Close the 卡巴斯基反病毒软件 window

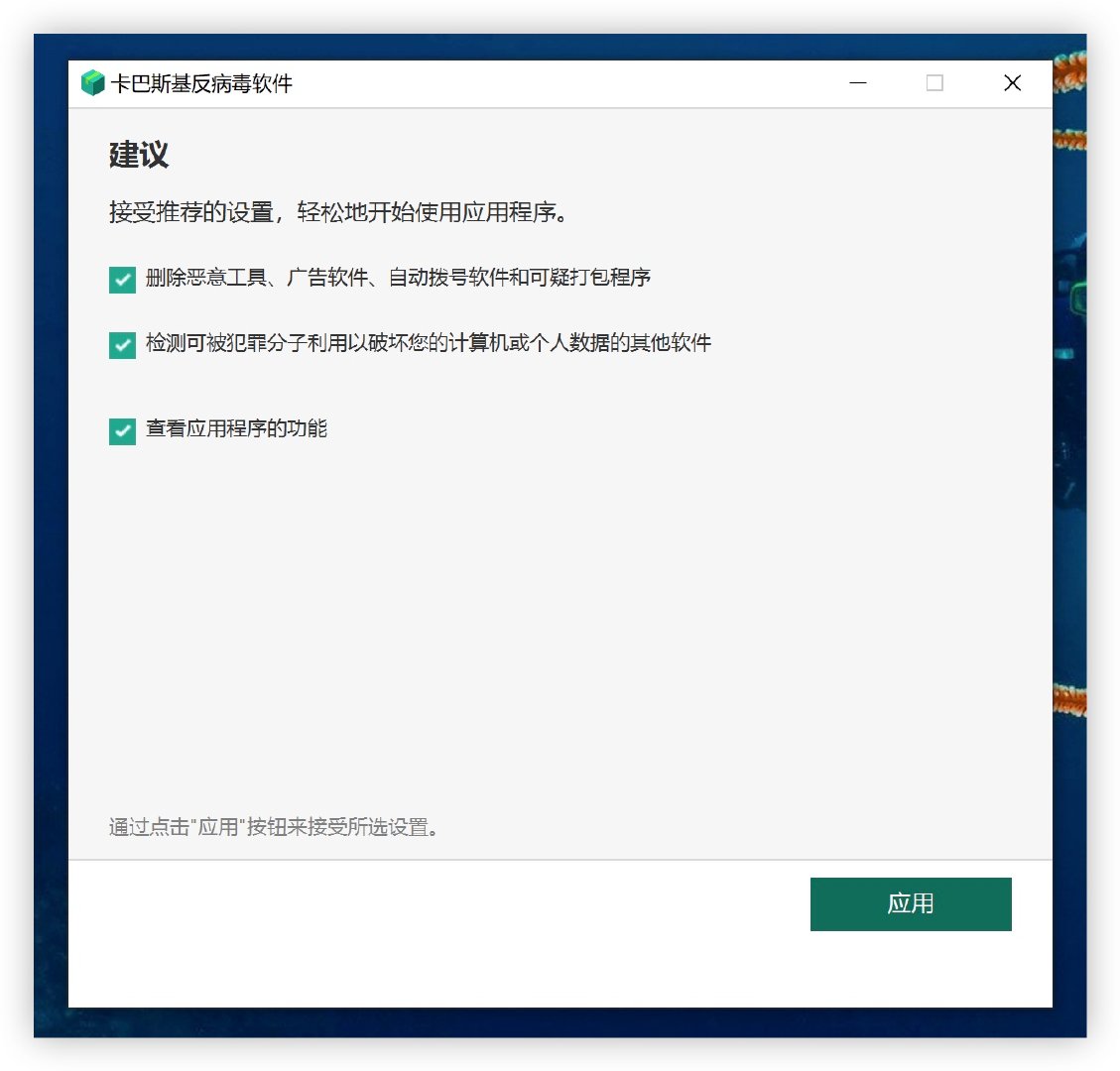point(1012,83)
